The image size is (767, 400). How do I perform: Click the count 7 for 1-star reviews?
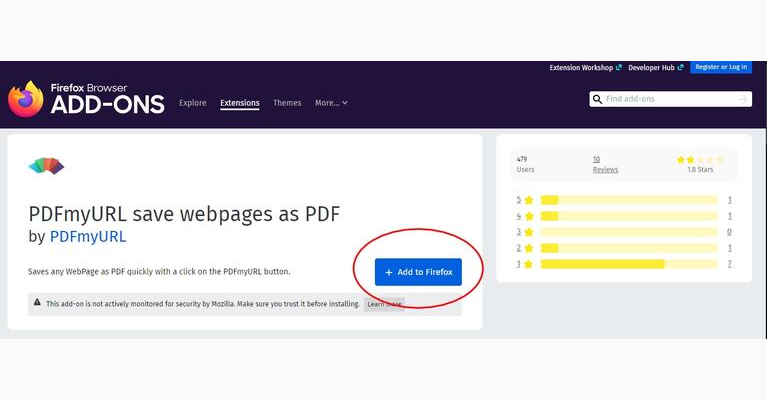point(729,265)
